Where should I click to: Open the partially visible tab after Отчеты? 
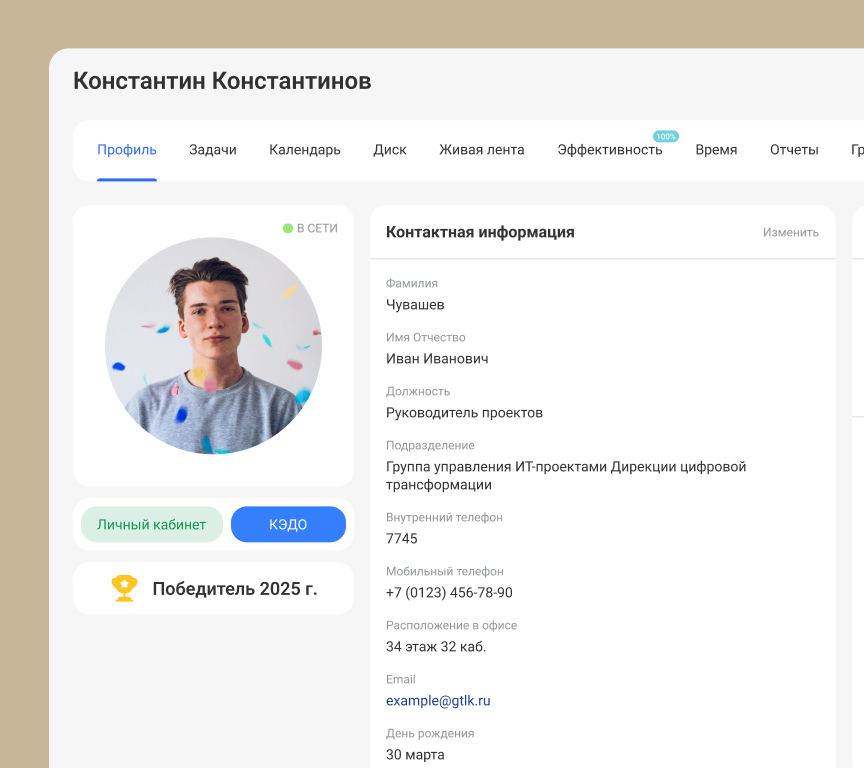[x=857, y=149]
